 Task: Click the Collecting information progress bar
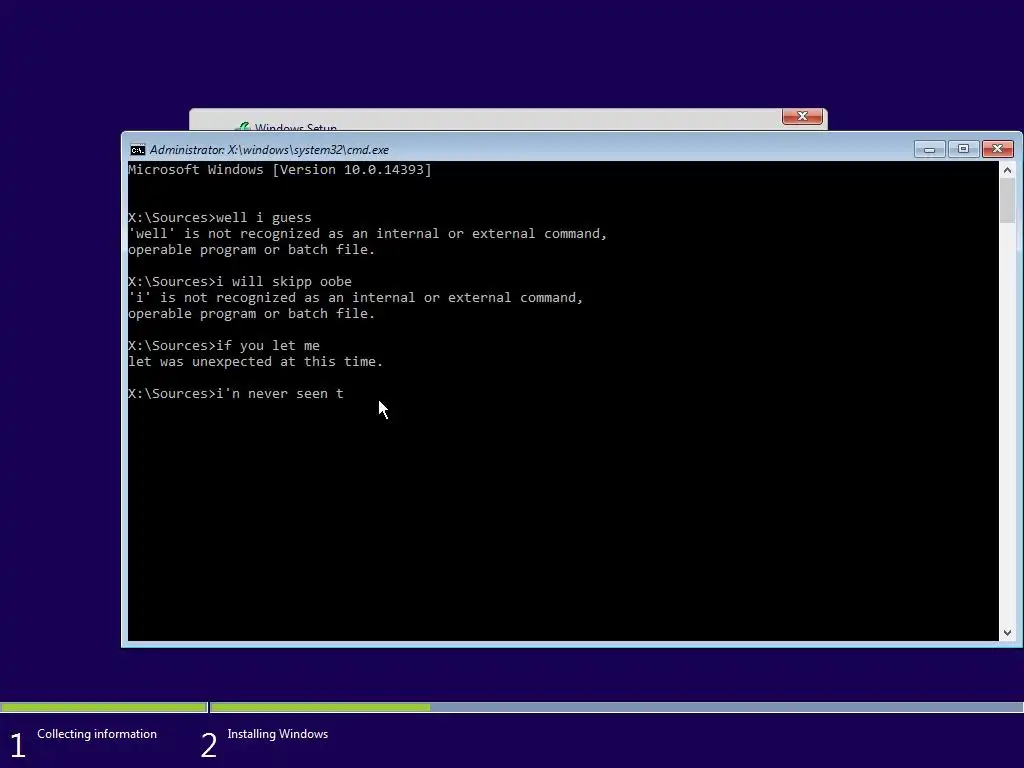click(104, 707)
